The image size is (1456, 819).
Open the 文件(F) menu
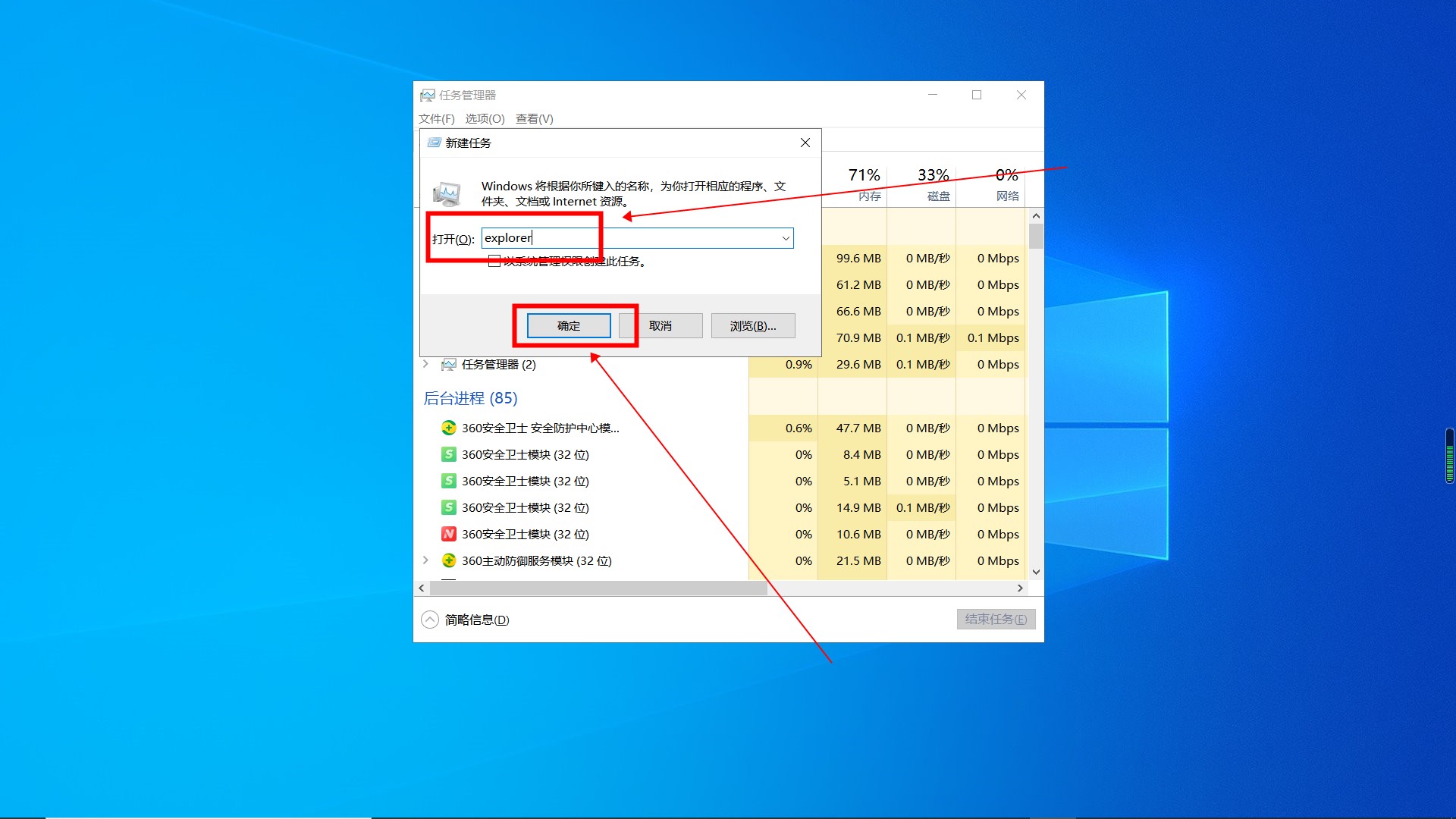[x=436, y=119]
